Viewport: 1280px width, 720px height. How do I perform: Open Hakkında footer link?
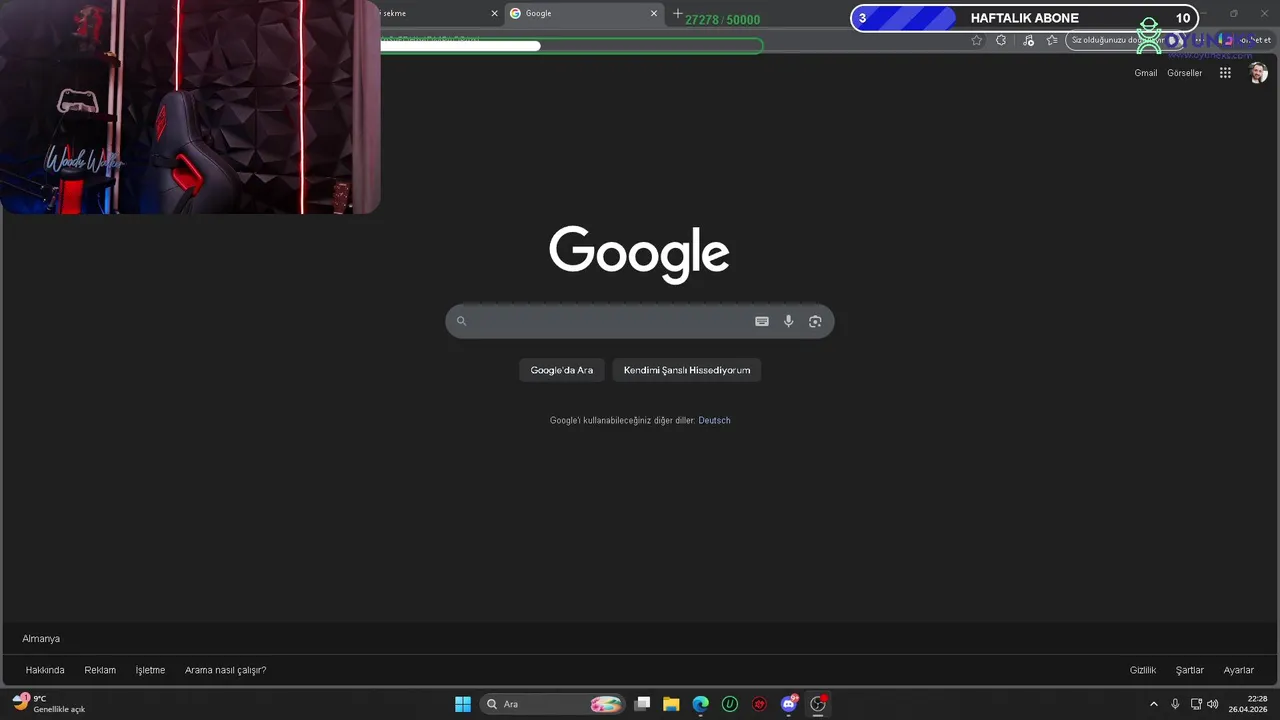click(x=45, y=670)
